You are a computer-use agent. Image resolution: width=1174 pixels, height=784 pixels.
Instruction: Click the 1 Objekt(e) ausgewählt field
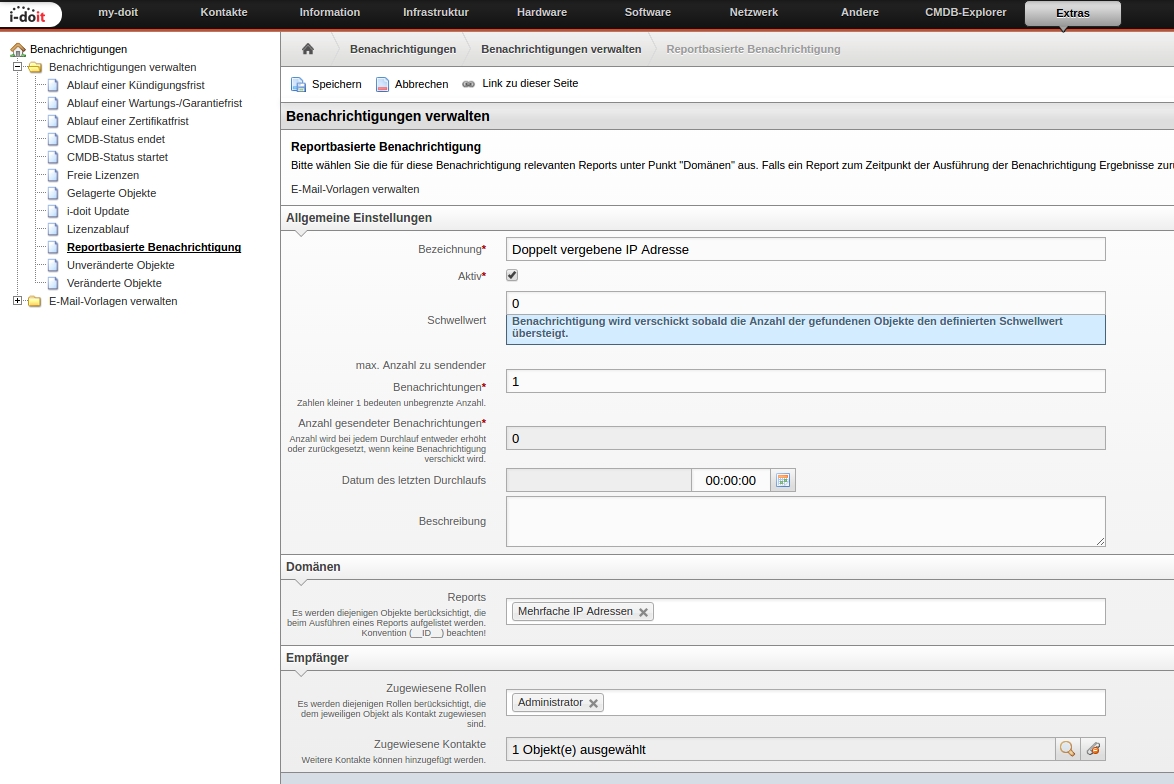780,749
